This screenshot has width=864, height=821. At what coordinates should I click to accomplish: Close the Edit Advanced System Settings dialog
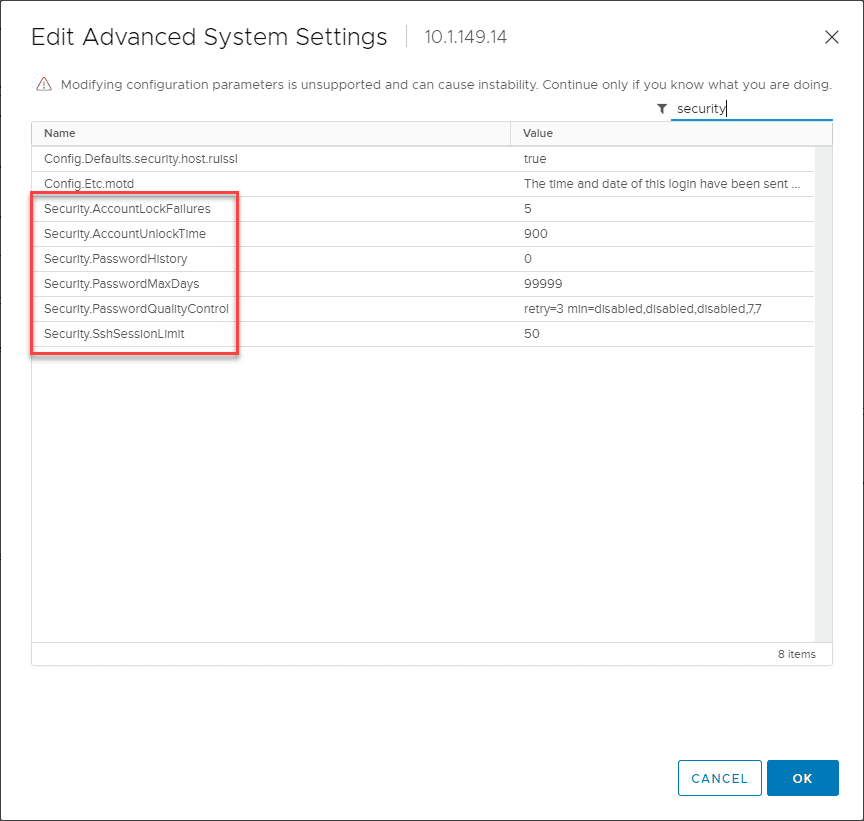click(x=831, y=37)
